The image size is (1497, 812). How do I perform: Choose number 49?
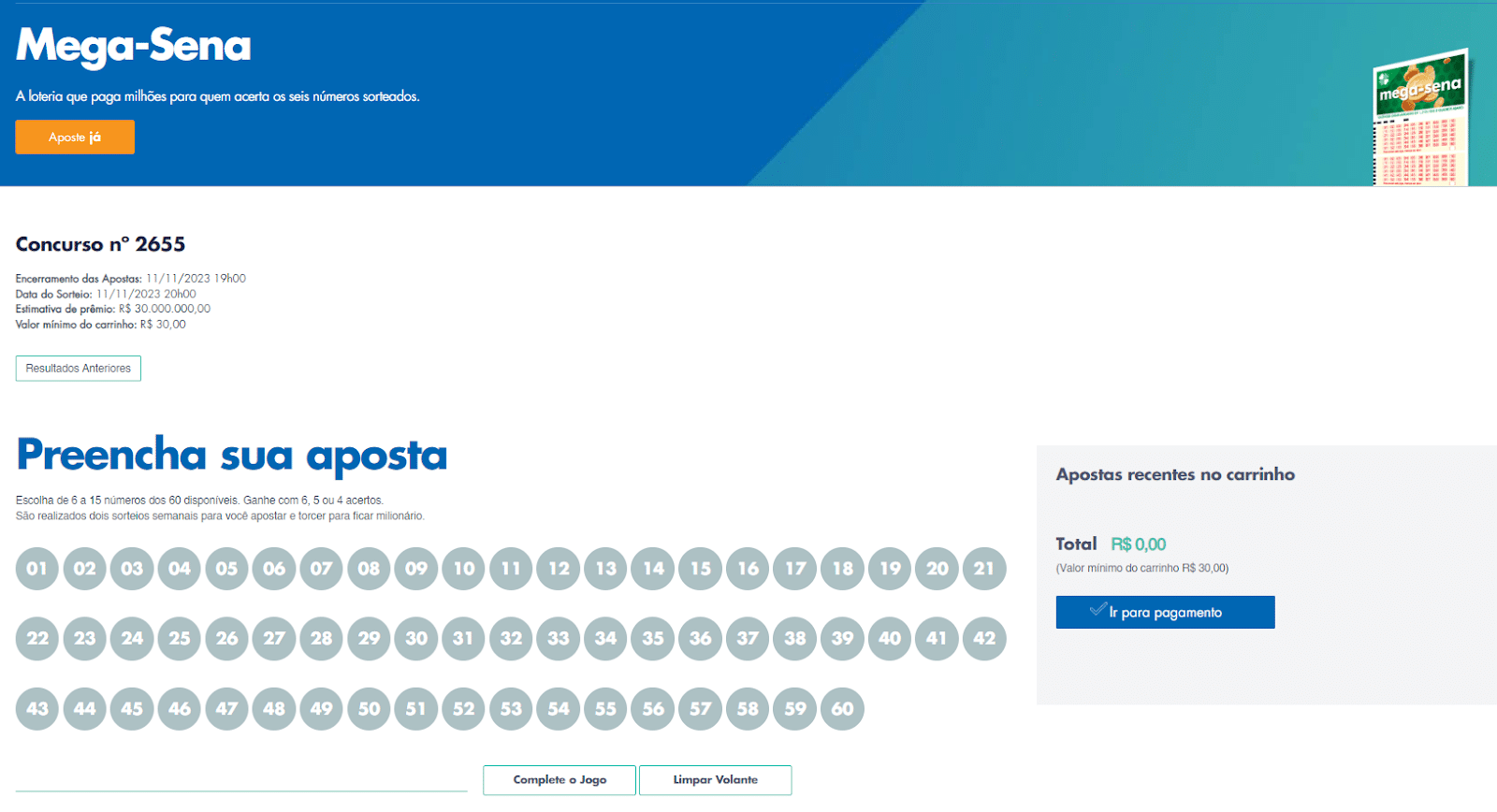point(322,709)
